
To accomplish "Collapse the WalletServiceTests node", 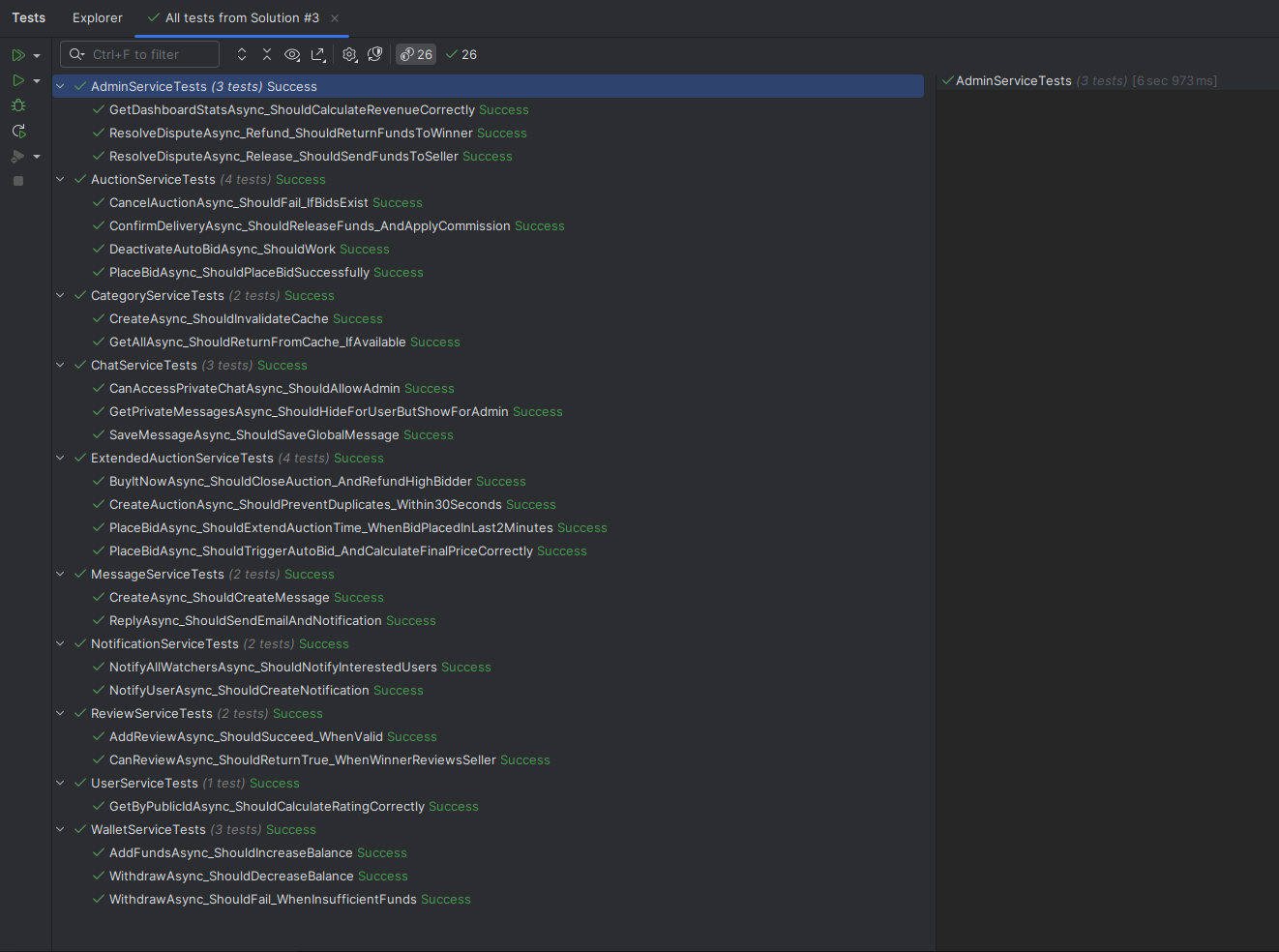I will (x=60, y=829).
